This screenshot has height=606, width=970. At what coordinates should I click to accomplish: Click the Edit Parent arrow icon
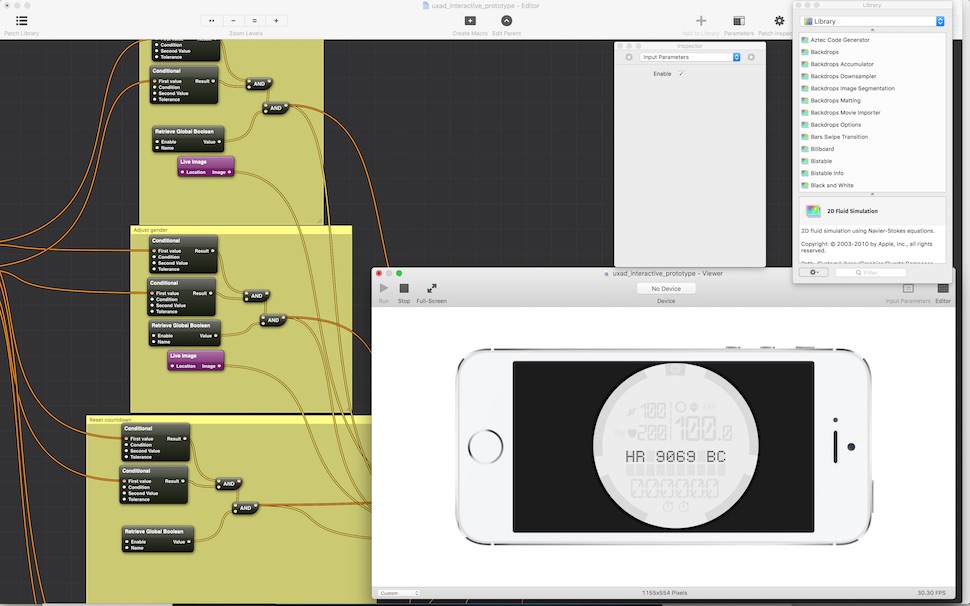506,21
